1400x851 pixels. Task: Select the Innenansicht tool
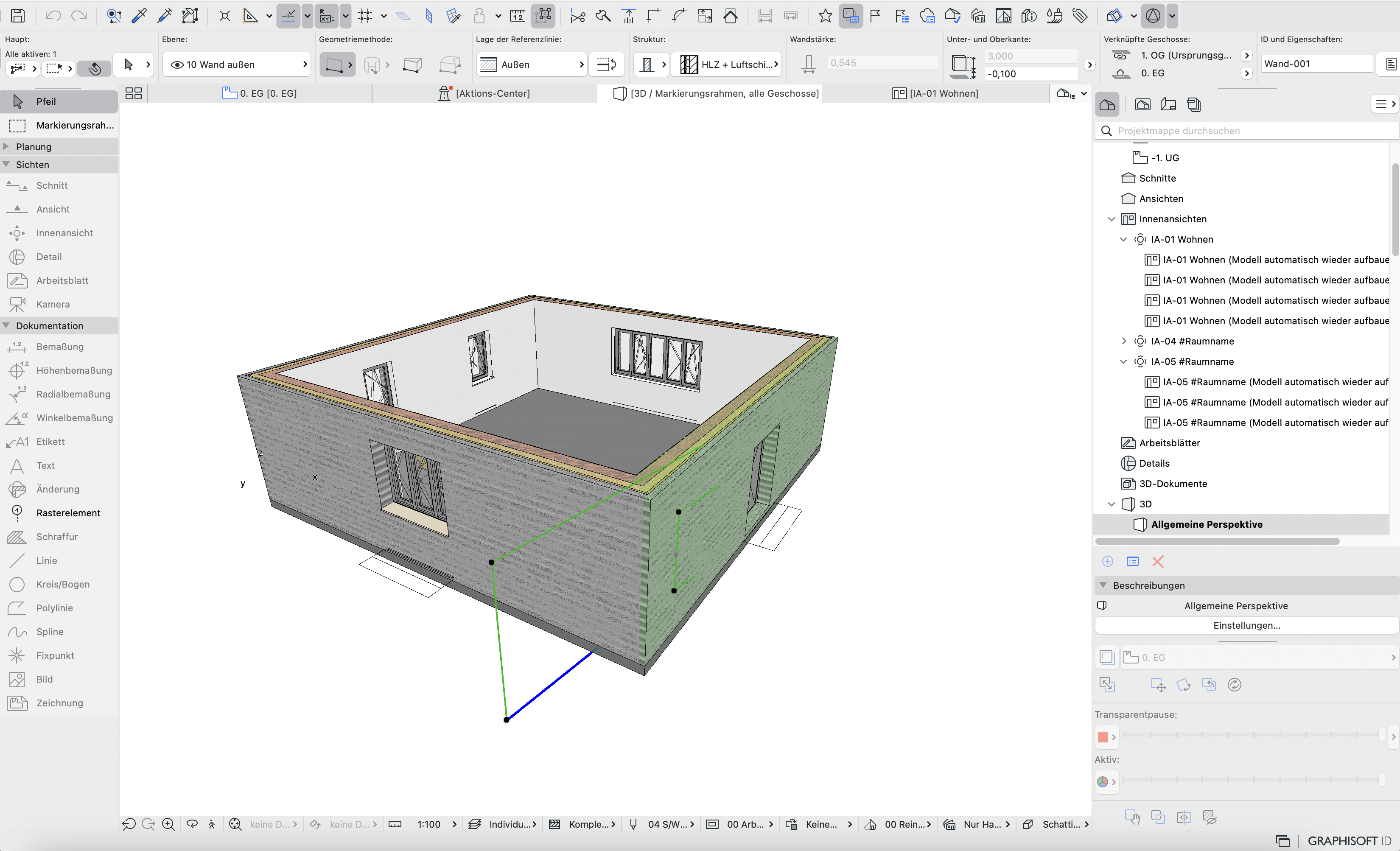point(59,233)
